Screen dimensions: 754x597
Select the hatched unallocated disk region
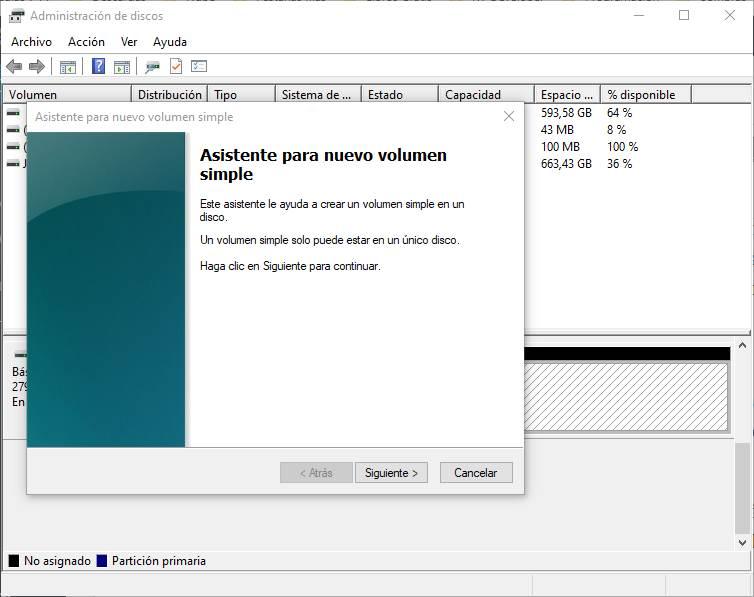click(626, 397)
